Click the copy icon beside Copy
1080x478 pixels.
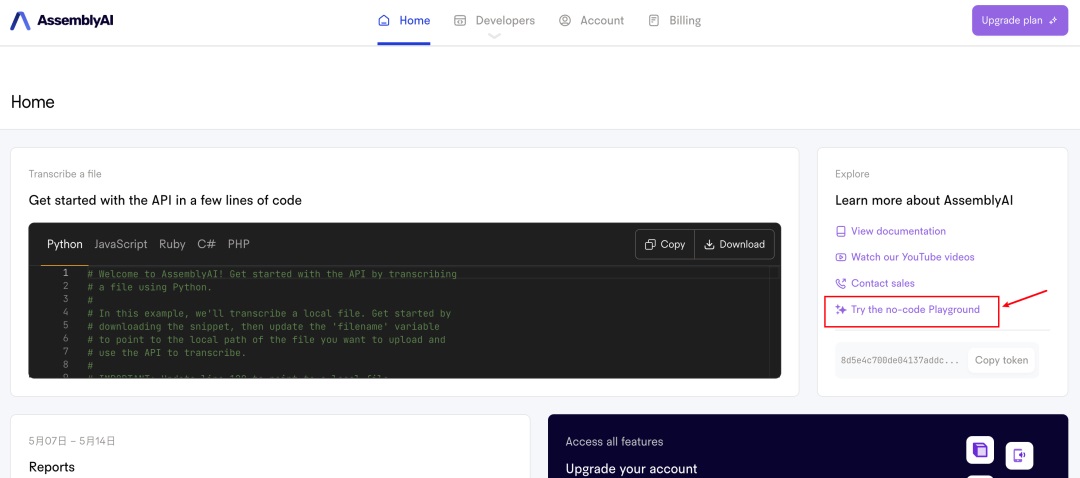coord(650,245)
